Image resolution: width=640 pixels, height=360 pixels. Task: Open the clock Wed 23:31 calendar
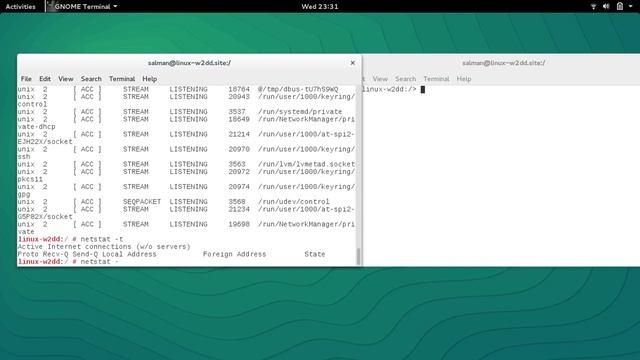coord(320,7)
